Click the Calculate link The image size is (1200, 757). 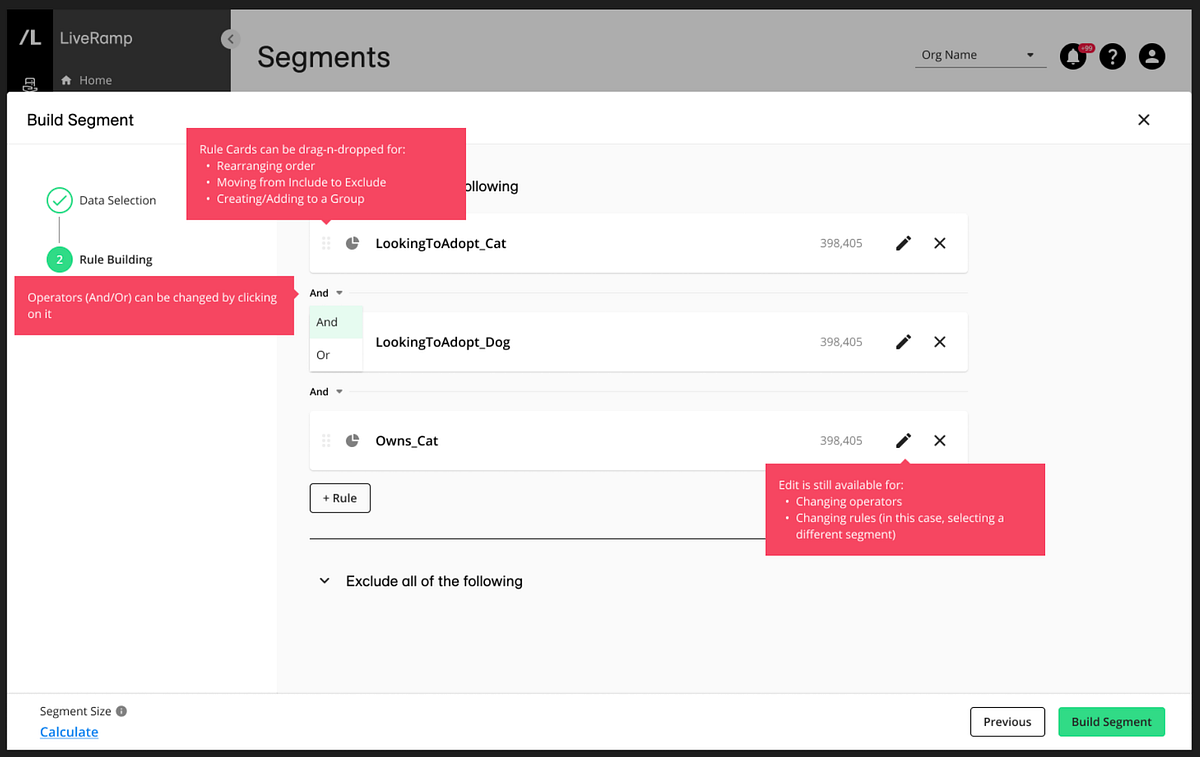pos(69,732)
